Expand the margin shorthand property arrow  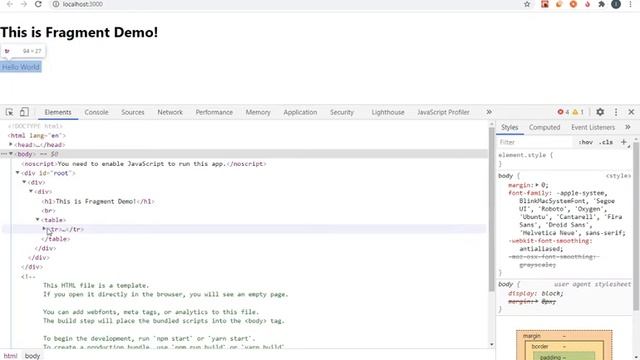point(537,185)
